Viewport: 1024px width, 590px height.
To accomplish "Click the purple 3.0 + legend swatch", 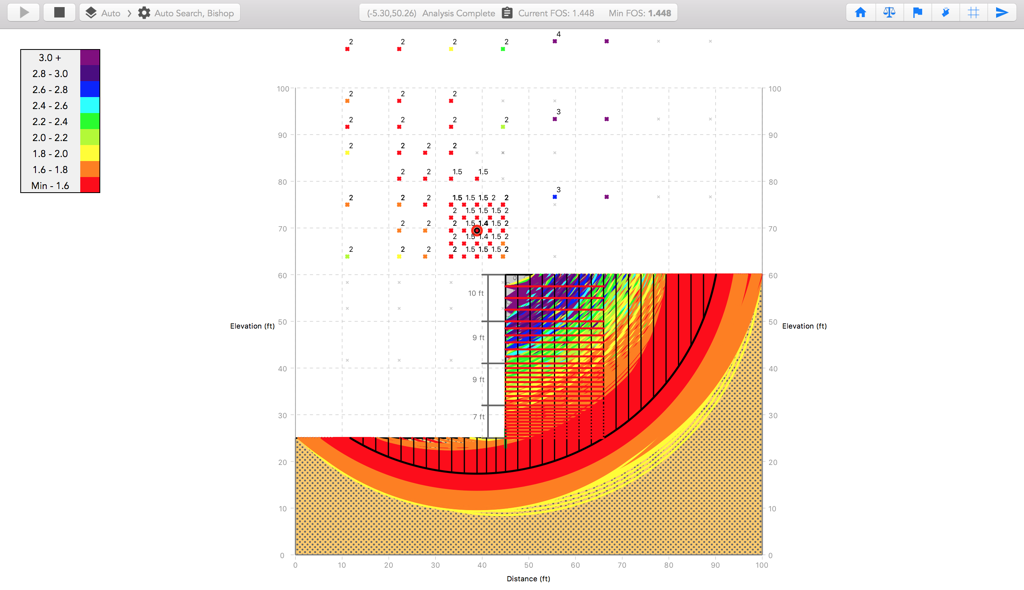I will coord(90,57).
